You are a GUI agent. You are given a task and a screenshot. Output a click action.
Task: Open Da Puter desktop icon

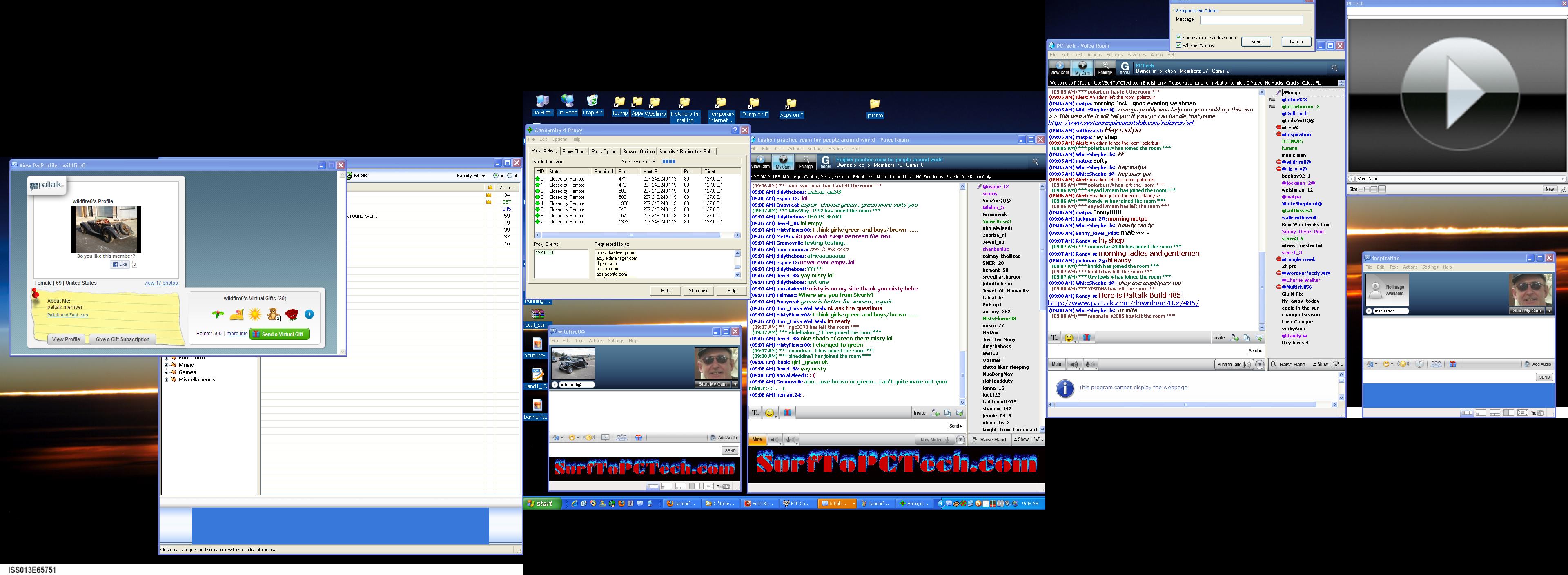(x=542, y=105)
